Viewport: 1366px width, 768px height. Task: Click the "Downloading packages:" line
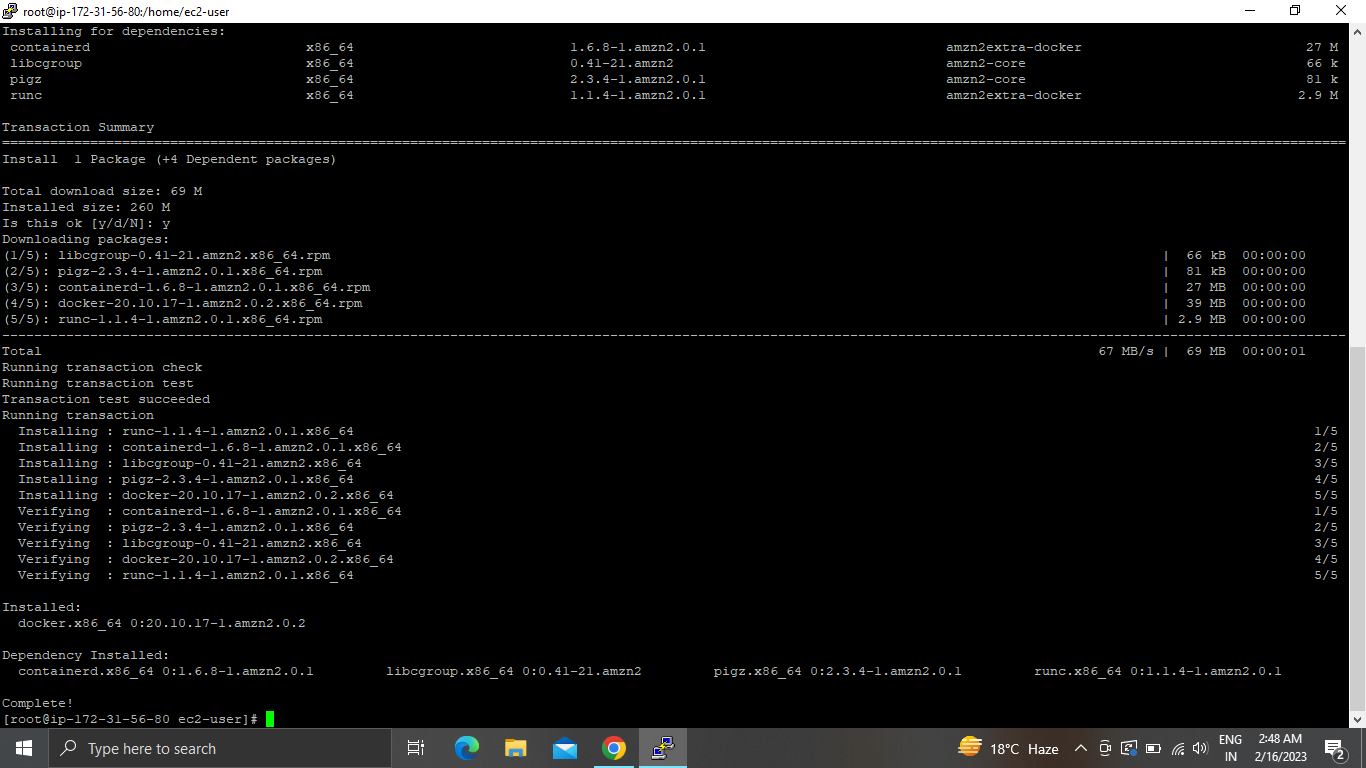[86, 239]
